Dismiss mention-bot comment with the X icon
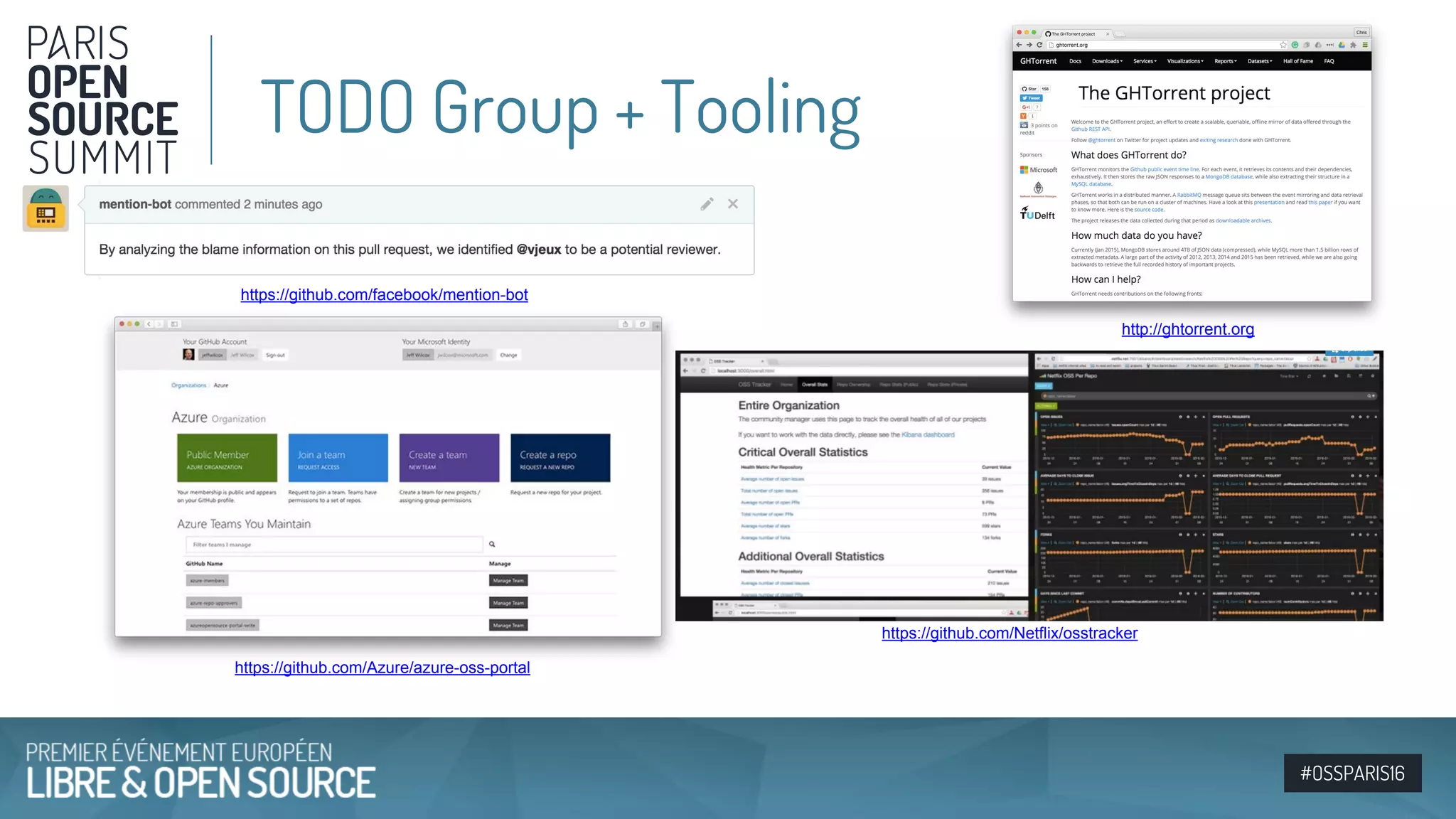This screenshot has width=1456, height=819. pyautogui.click(x=733, y=204)
